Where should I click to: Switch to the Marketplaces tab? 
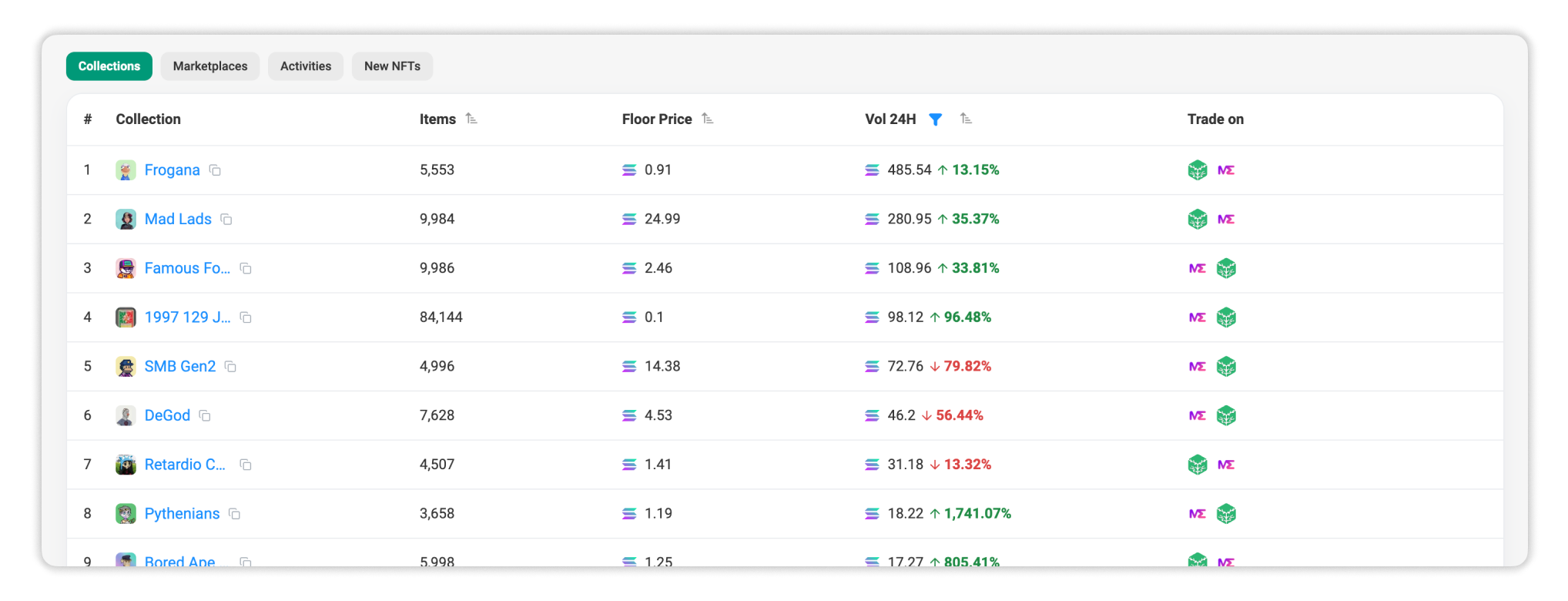point(210,66)
